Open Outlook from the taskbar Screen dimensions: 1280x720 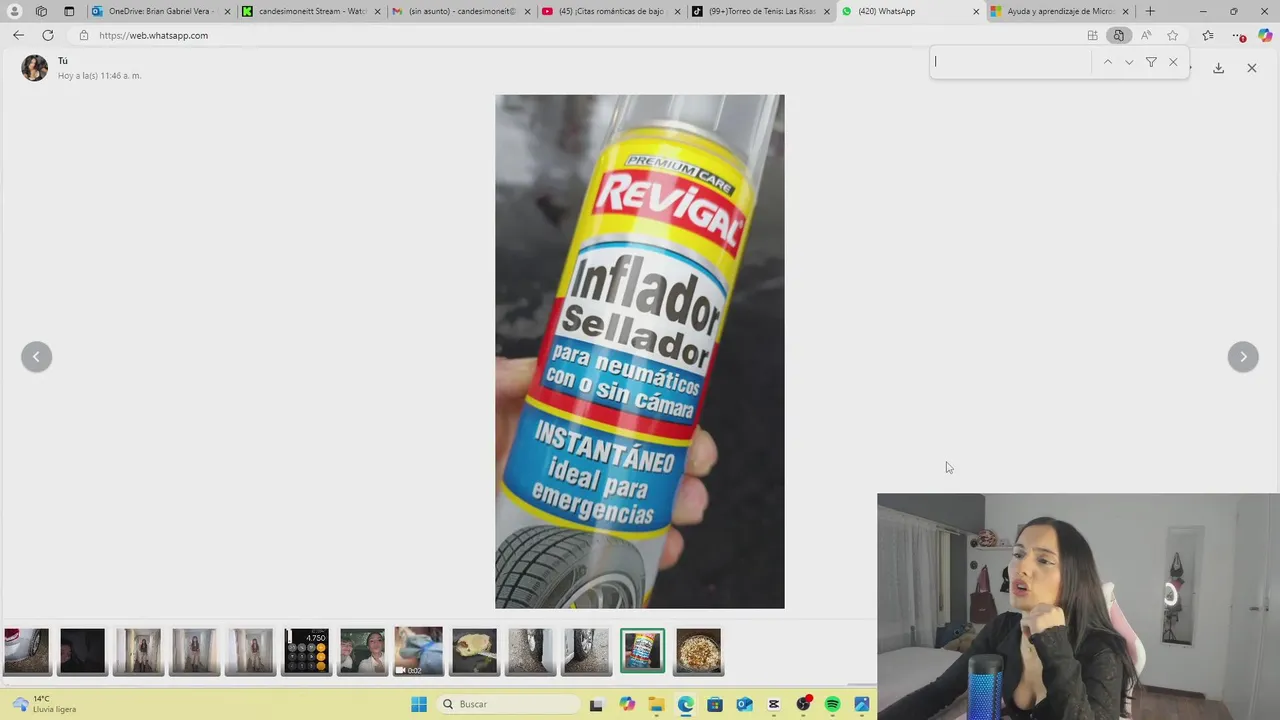point(744,704)
